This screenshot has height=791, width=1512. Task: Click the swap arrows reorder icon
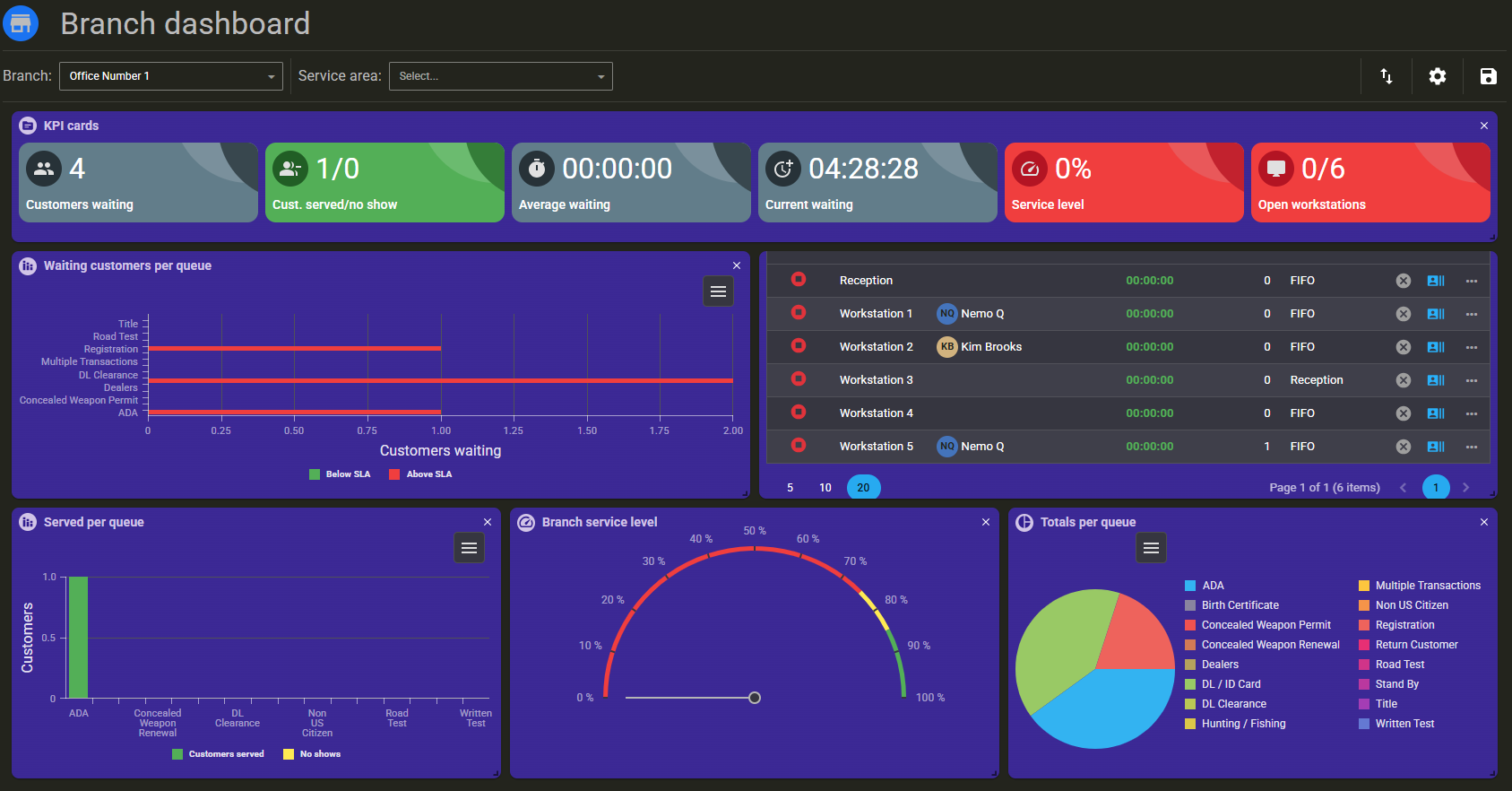pyautogui.click(x=1387, y=76)
